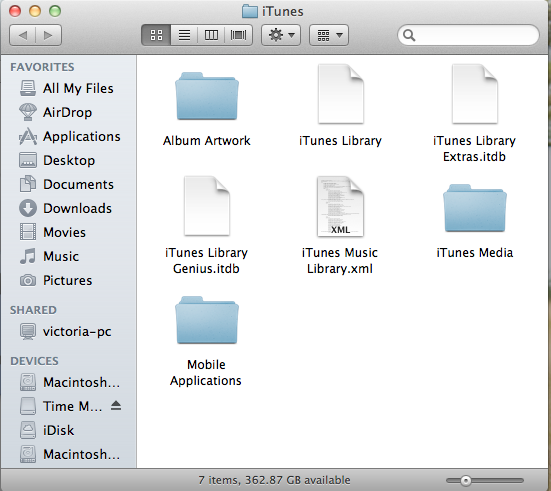Click the Mobile Applications name label
551x491 pixels.
(206, 373)
